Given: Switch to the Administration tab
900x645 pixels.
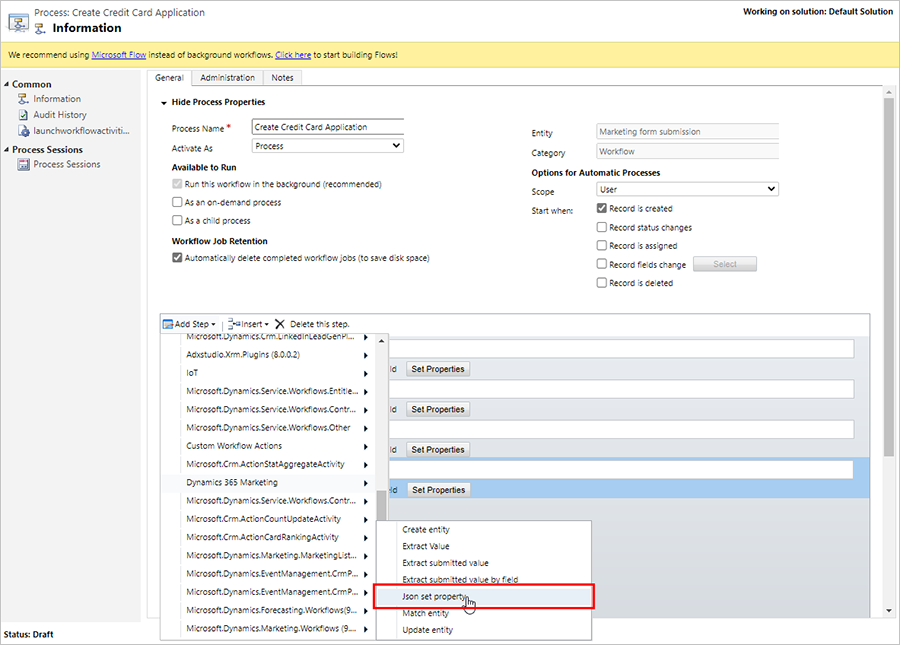Looking at the screenshot, I should [227, 77].
